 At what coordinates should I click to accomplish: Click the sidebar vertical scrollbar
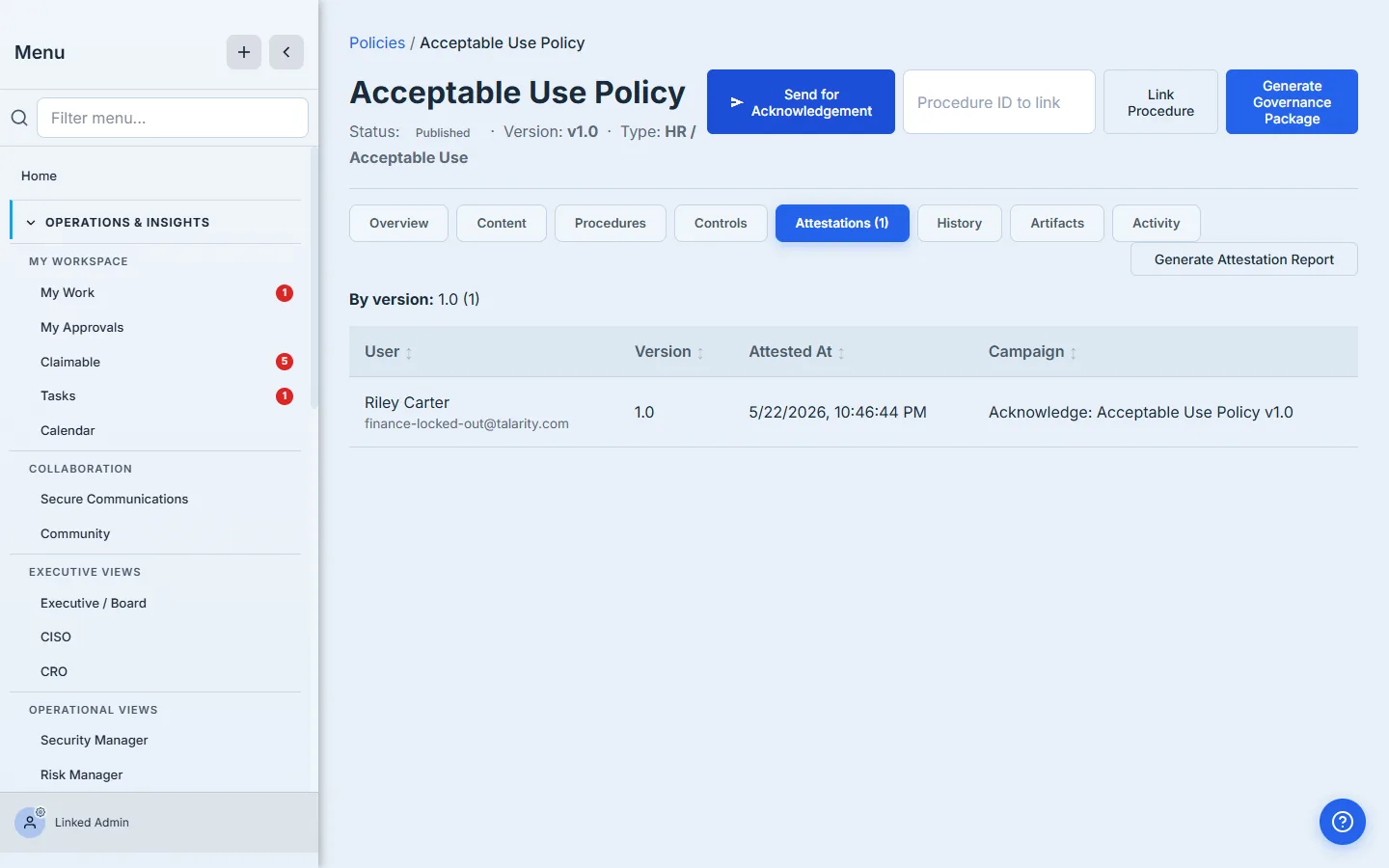coord(313,280)
